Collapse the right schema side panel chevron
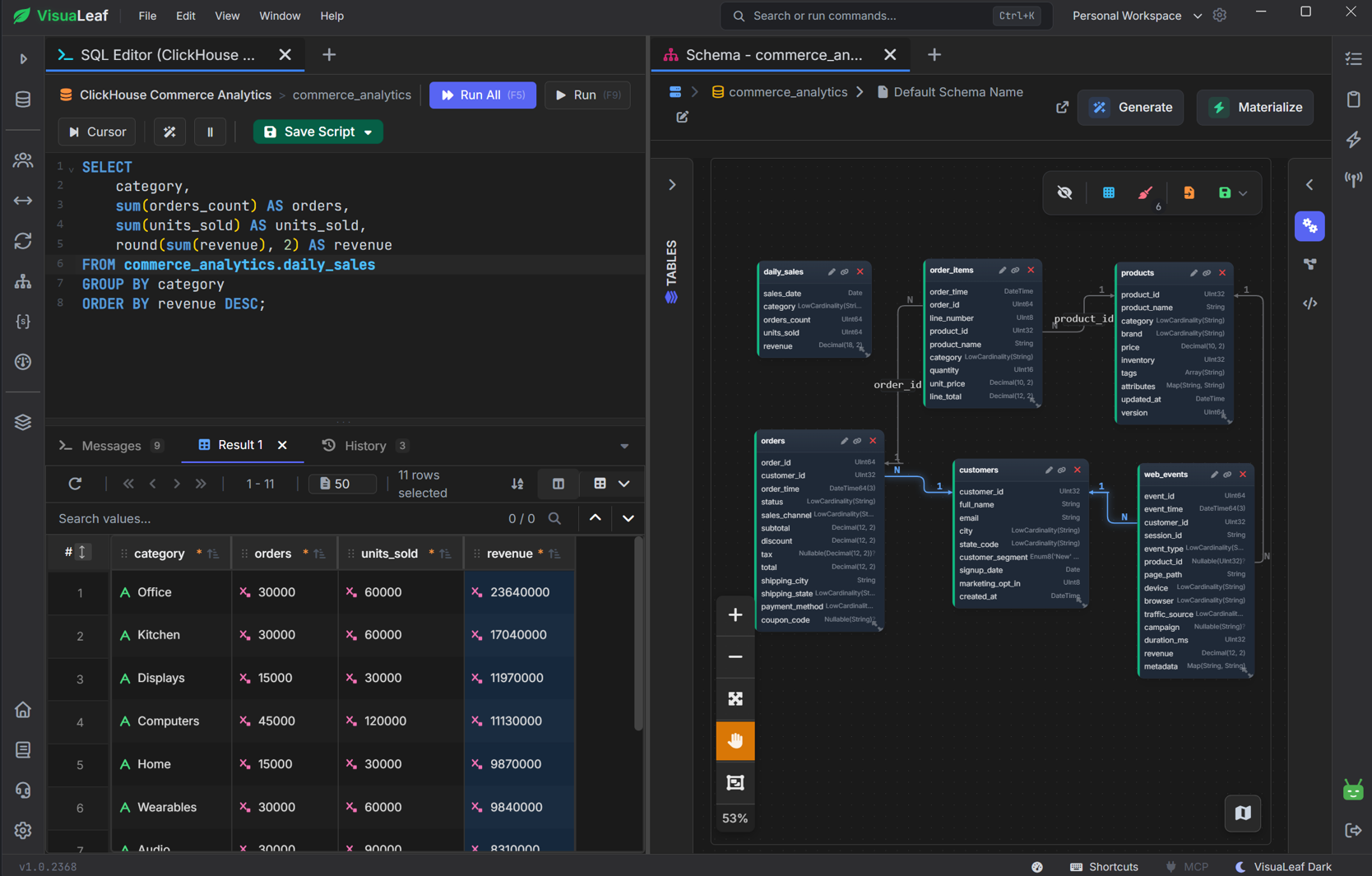This screenshot has width=1372, height=876. (1309, 185)
